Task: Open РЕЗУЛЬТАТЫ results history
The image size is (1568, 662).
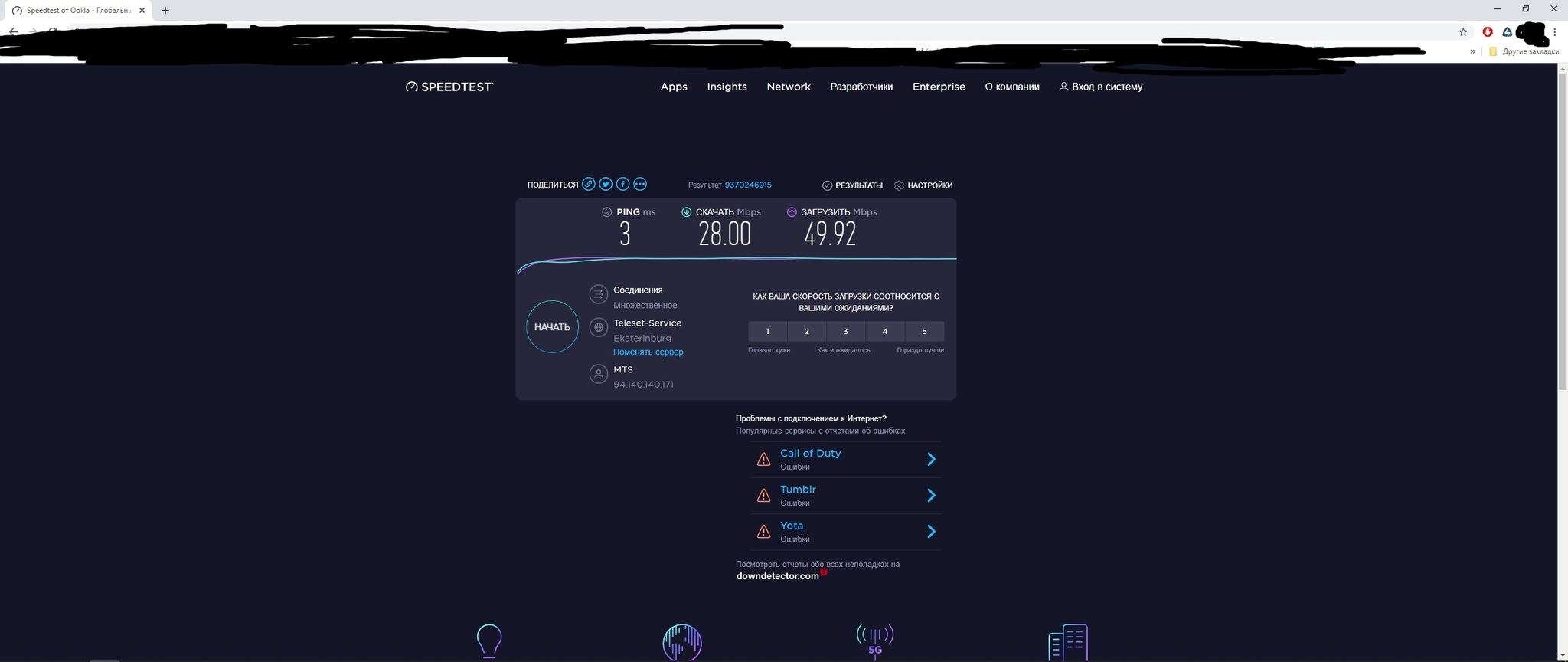Action: (852, 185)
